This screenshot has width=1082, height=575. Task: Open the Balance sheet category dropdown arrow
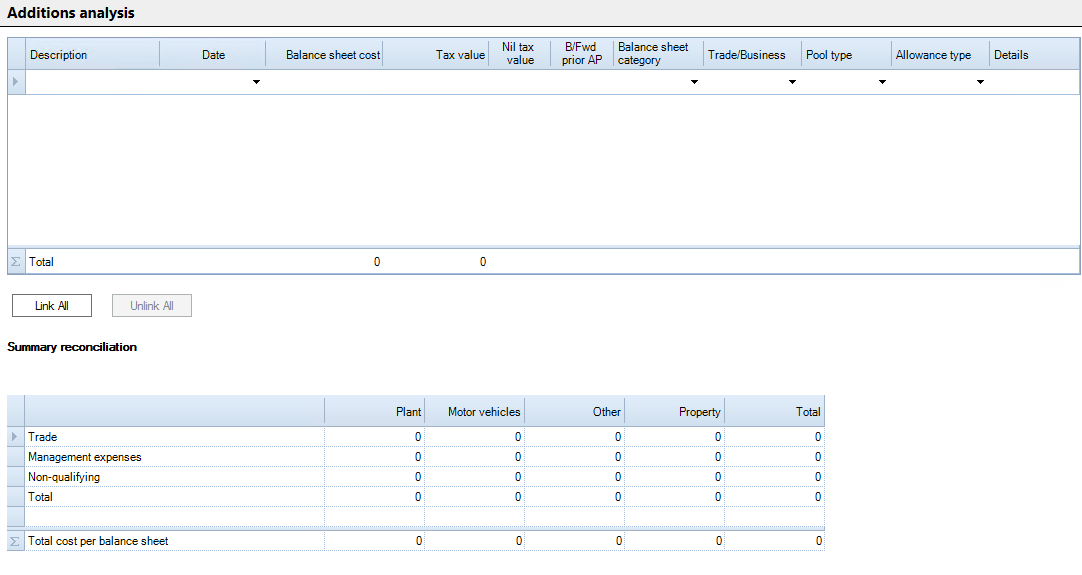point(694,82)
